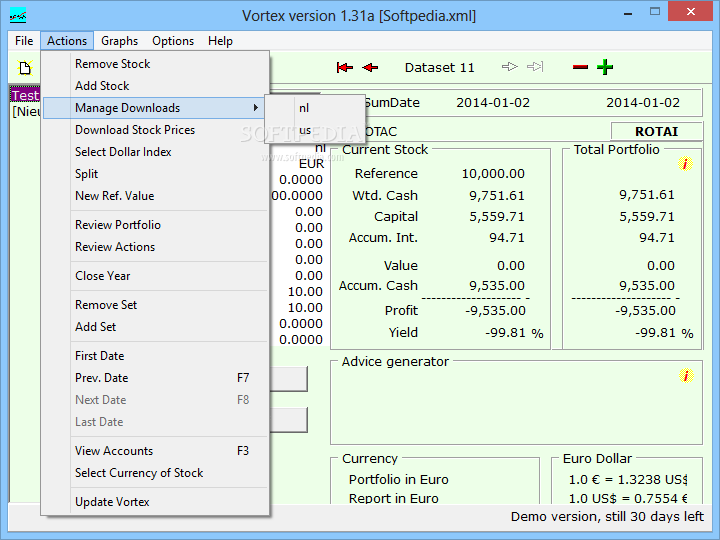Choose Prev. Date F7 entry

click(156, 378)
